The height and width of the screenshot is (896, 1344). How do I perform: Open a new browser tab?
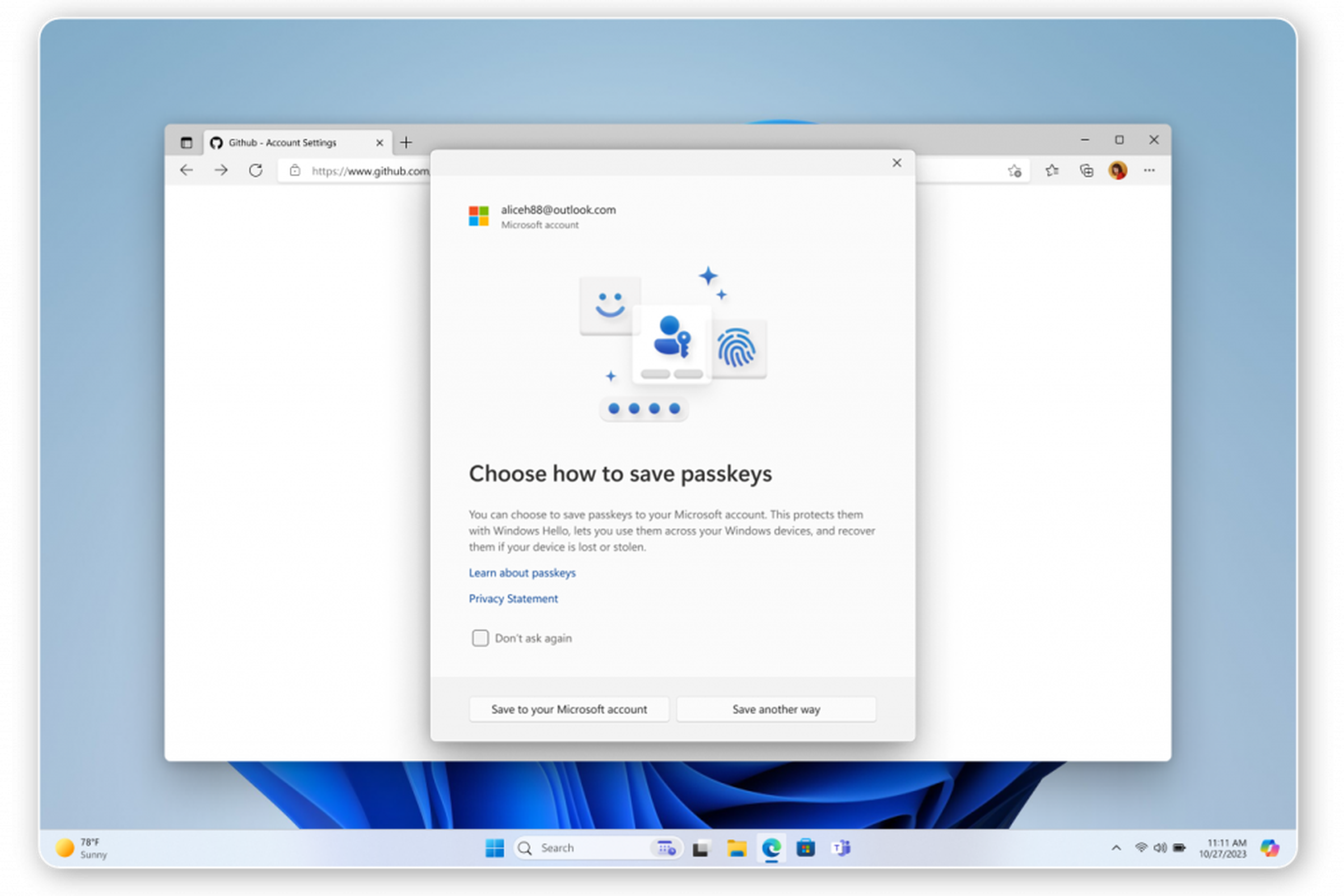(407, 142)
